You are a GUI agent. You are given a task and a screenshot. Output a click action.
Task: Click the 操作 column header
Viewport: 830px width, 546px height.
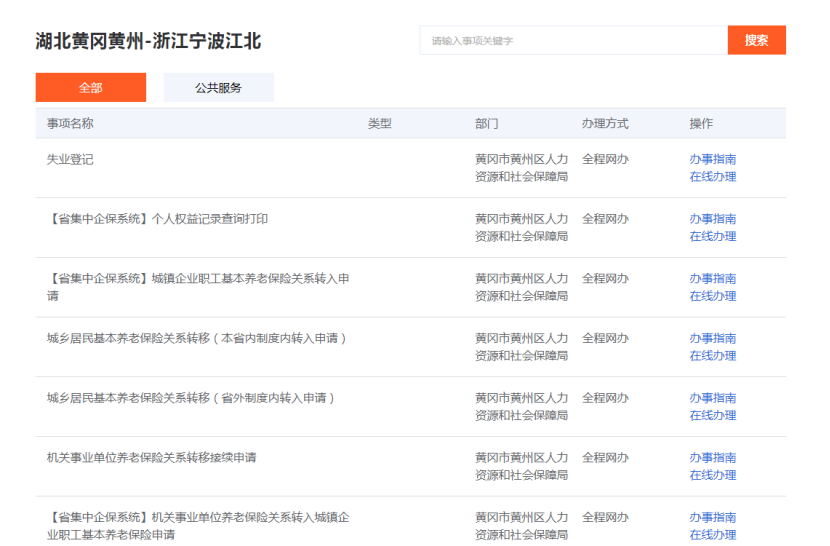point(701,123)
